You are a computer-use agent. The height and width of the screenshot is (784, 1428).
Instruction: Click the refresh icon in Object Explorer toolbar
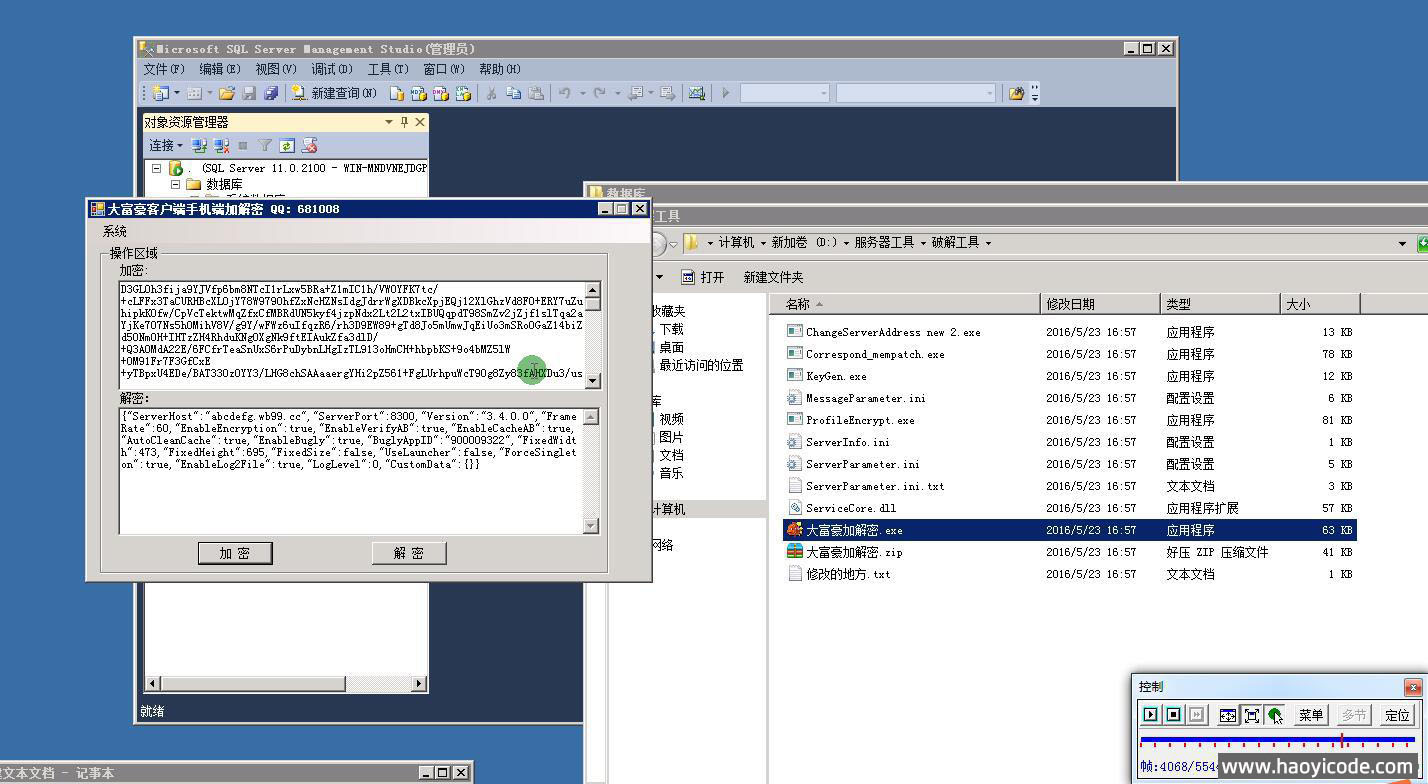pos(287,146)
